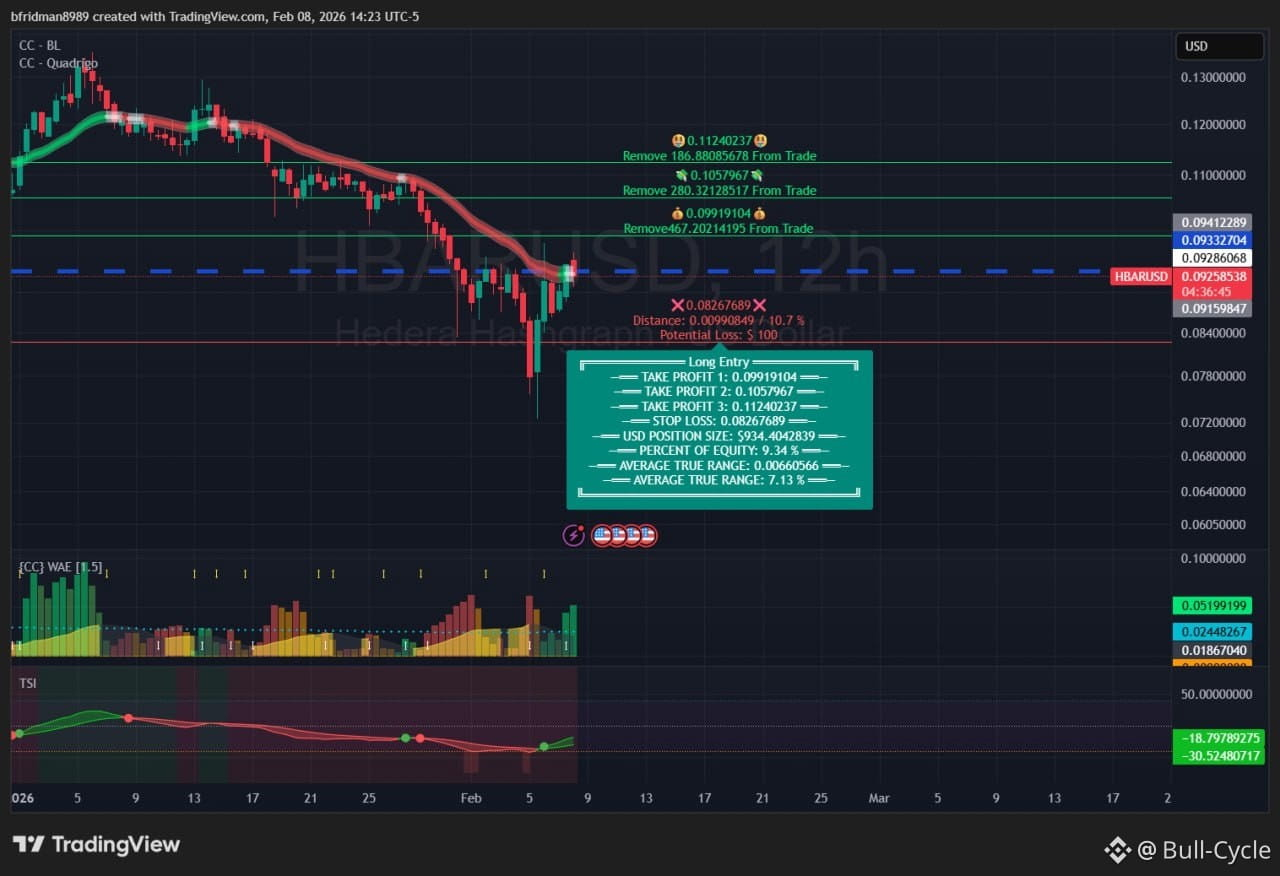This screenshot has width=1280, height=876.
Task: Click the TSI indicator legend
Action: coord(28,683)
